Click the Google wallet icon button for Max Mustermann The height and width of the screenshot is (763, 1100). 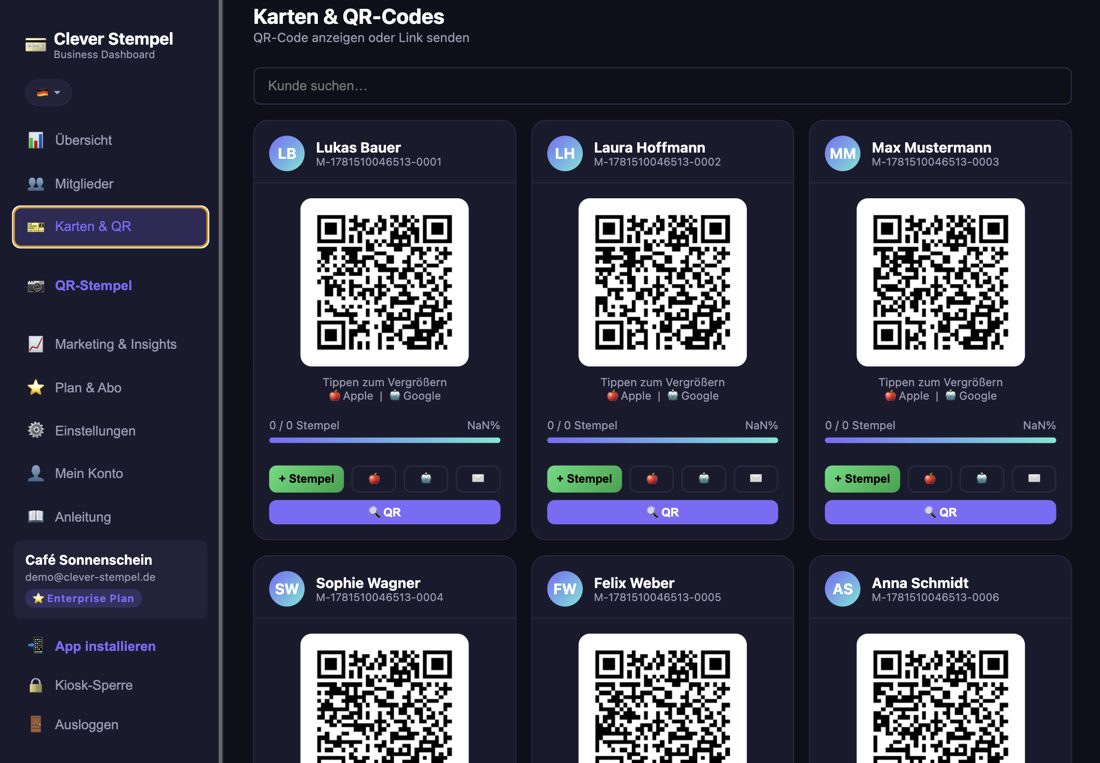[x=981, y=479]
